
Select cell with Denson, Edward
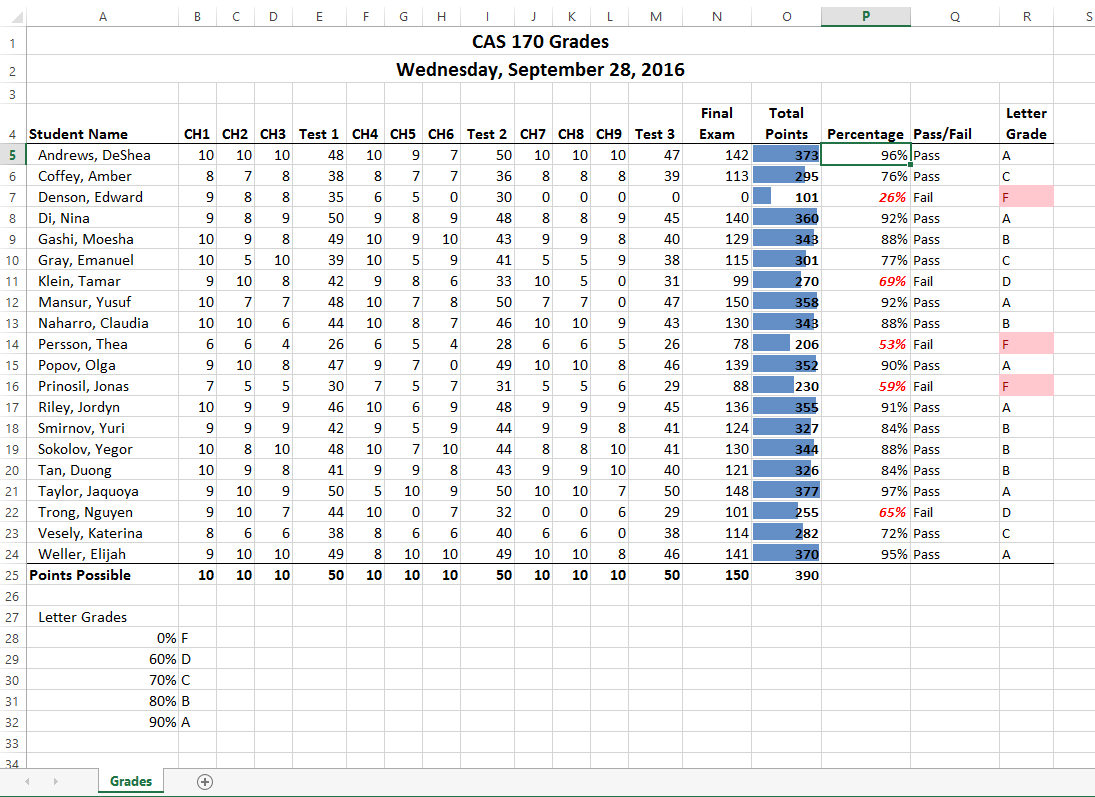pyautogui.click(x=102, y=197)
